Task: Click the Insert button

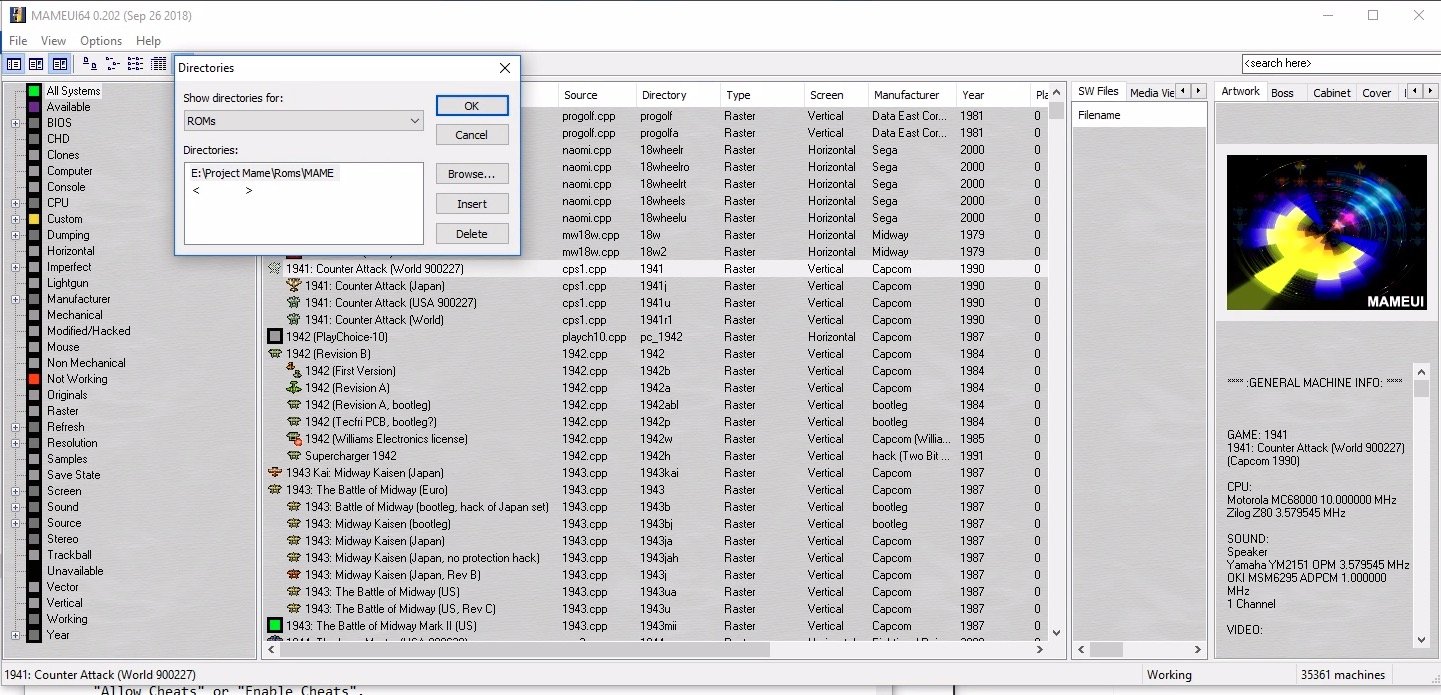Action: click(x=472, y=204)
